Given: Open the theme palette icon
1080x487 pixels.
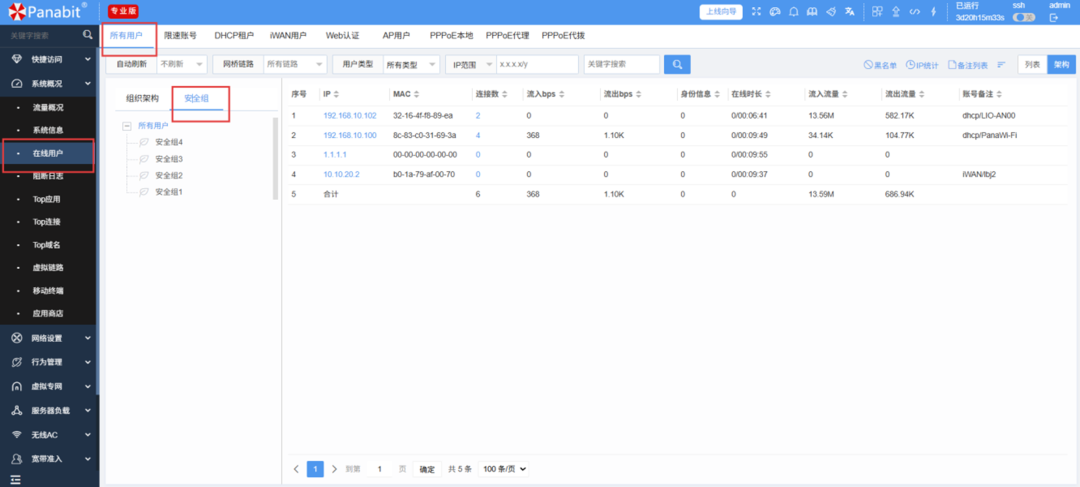Looking at the screenshot, I should [775, 12].
